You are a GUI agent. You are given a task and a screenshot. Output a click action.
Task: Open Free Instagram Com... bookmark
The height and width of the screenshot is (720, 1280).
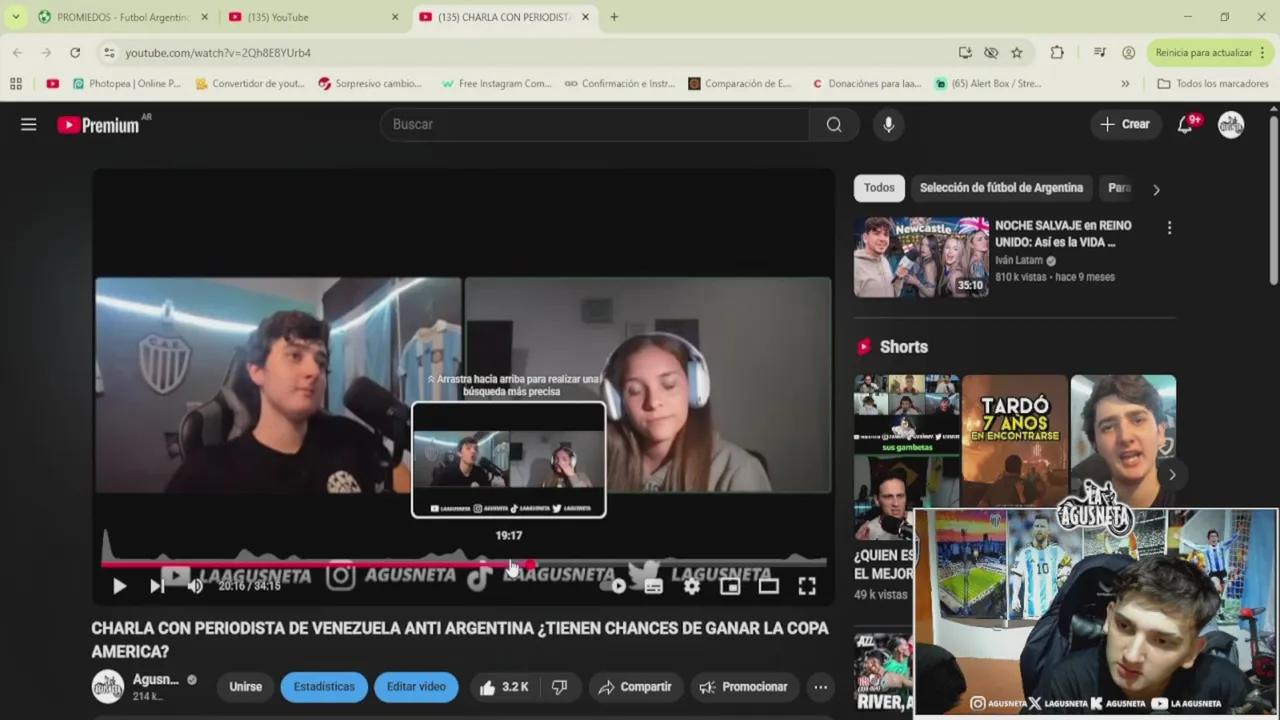click(497, 84)
